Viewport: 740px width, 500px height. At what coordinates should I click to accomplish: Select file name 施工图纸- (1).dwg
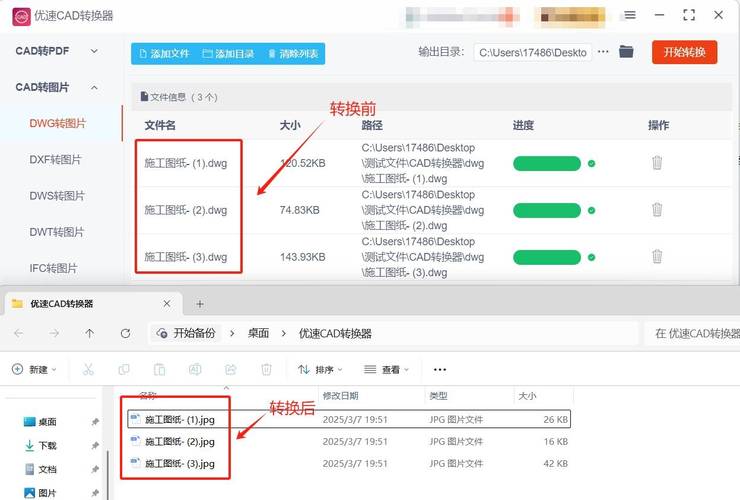tap(185, 163)
